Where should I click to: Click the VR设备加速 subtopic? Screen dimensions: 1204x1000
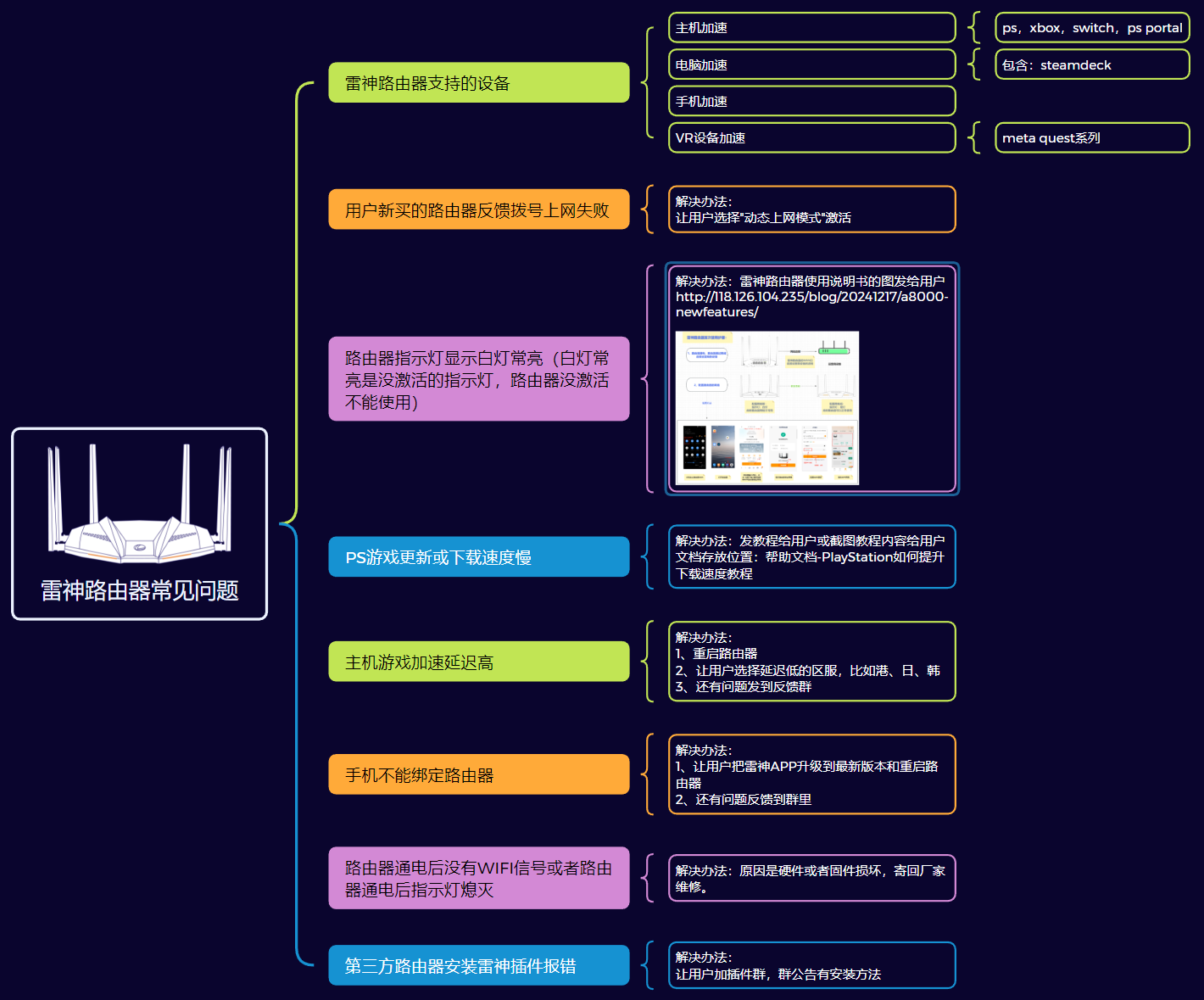pyautogui.click(x=812, y=137)
